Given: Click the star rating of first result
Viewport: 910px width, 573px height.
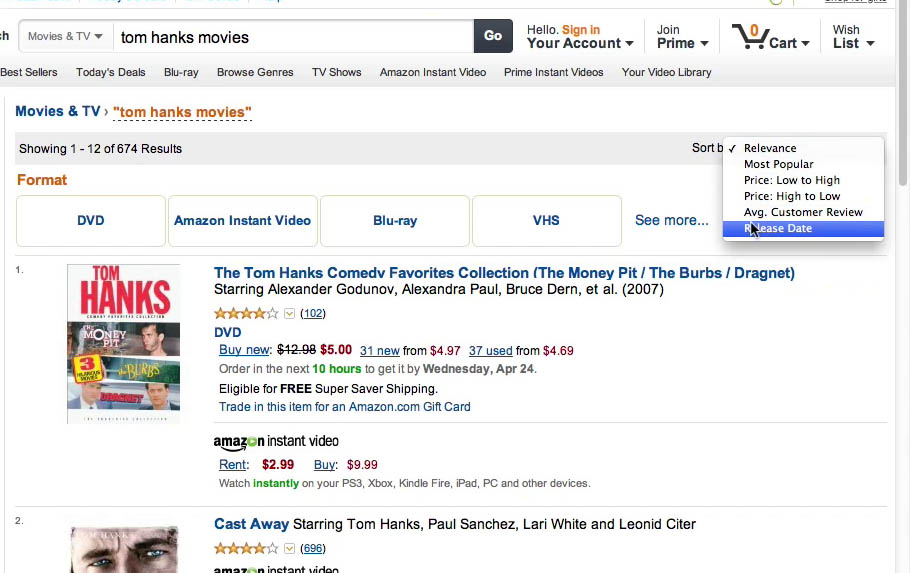Looking at the screenshot, I should [x=246, y=313].
